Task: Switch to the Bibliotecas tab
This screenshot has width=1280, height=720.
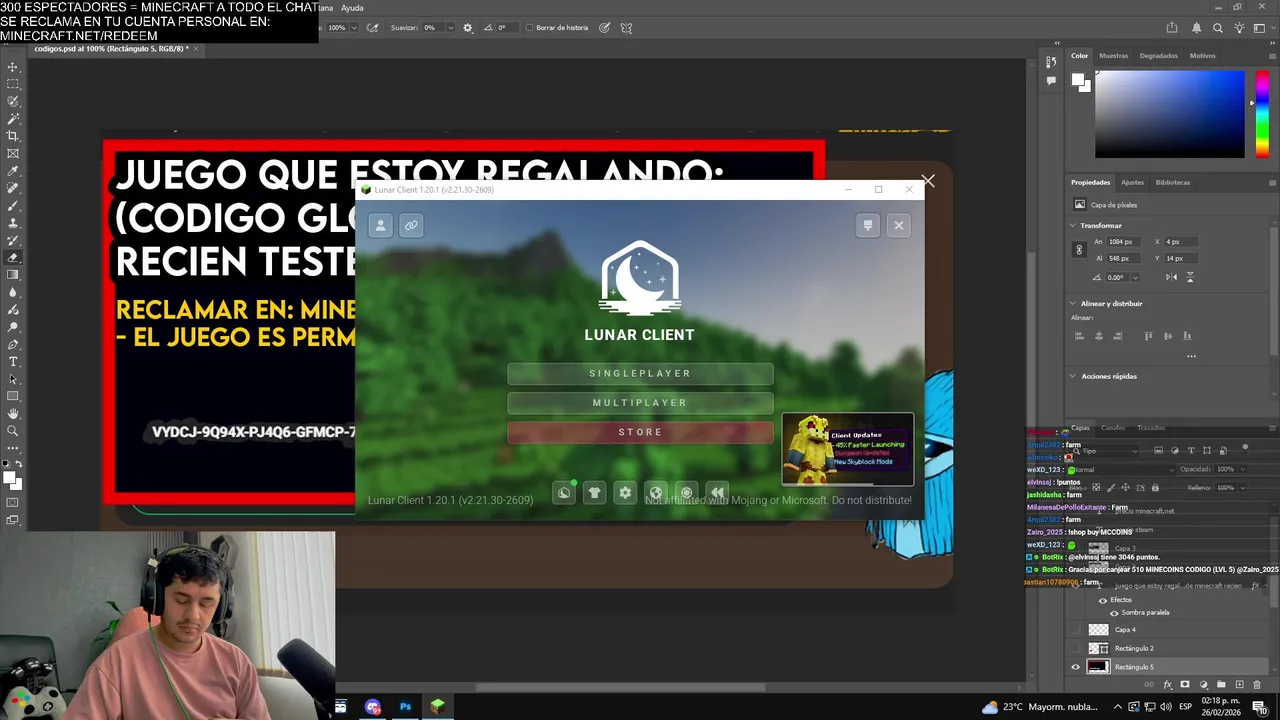Action: coord(1173,182)
